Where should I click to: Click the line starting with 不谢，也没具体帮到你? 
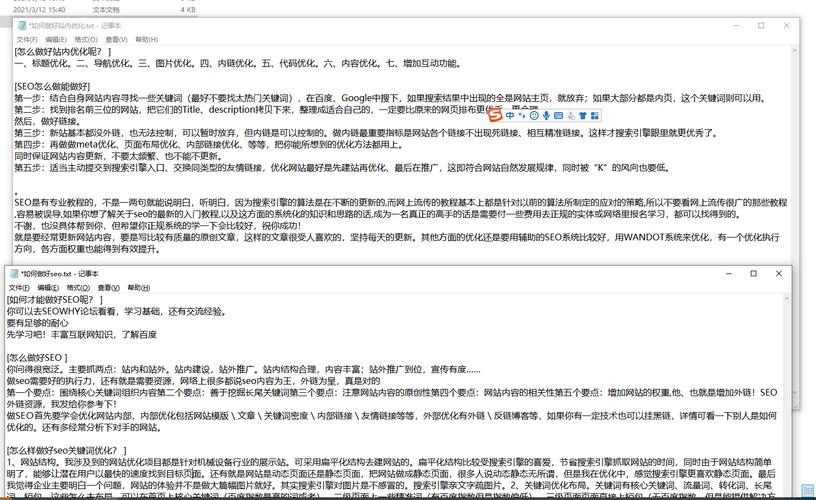coord(158,226)
